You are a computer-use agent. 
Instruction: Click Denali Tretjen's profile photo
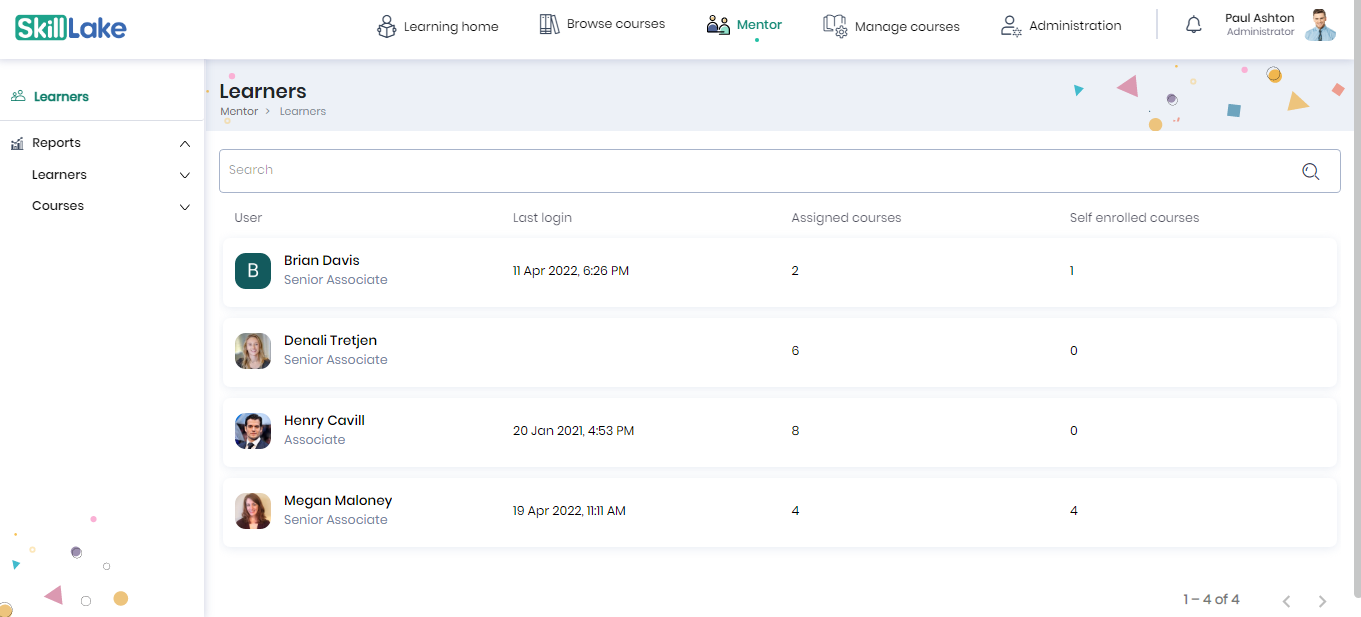(x=253, y=351)
